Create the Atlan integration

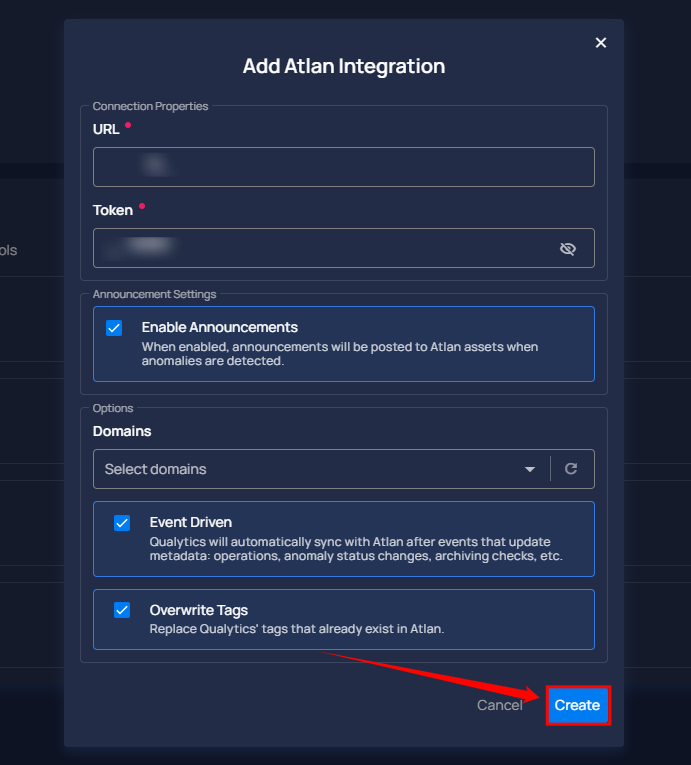click(577, 705)
